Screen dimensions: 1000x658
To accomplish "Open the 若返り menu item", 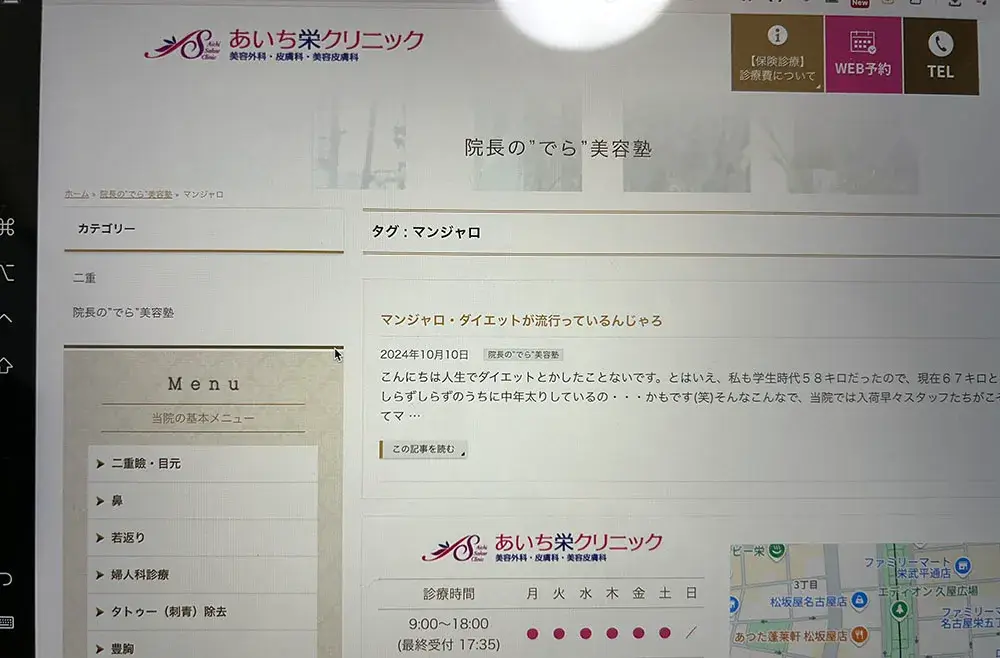I will (x=203, y=537).
